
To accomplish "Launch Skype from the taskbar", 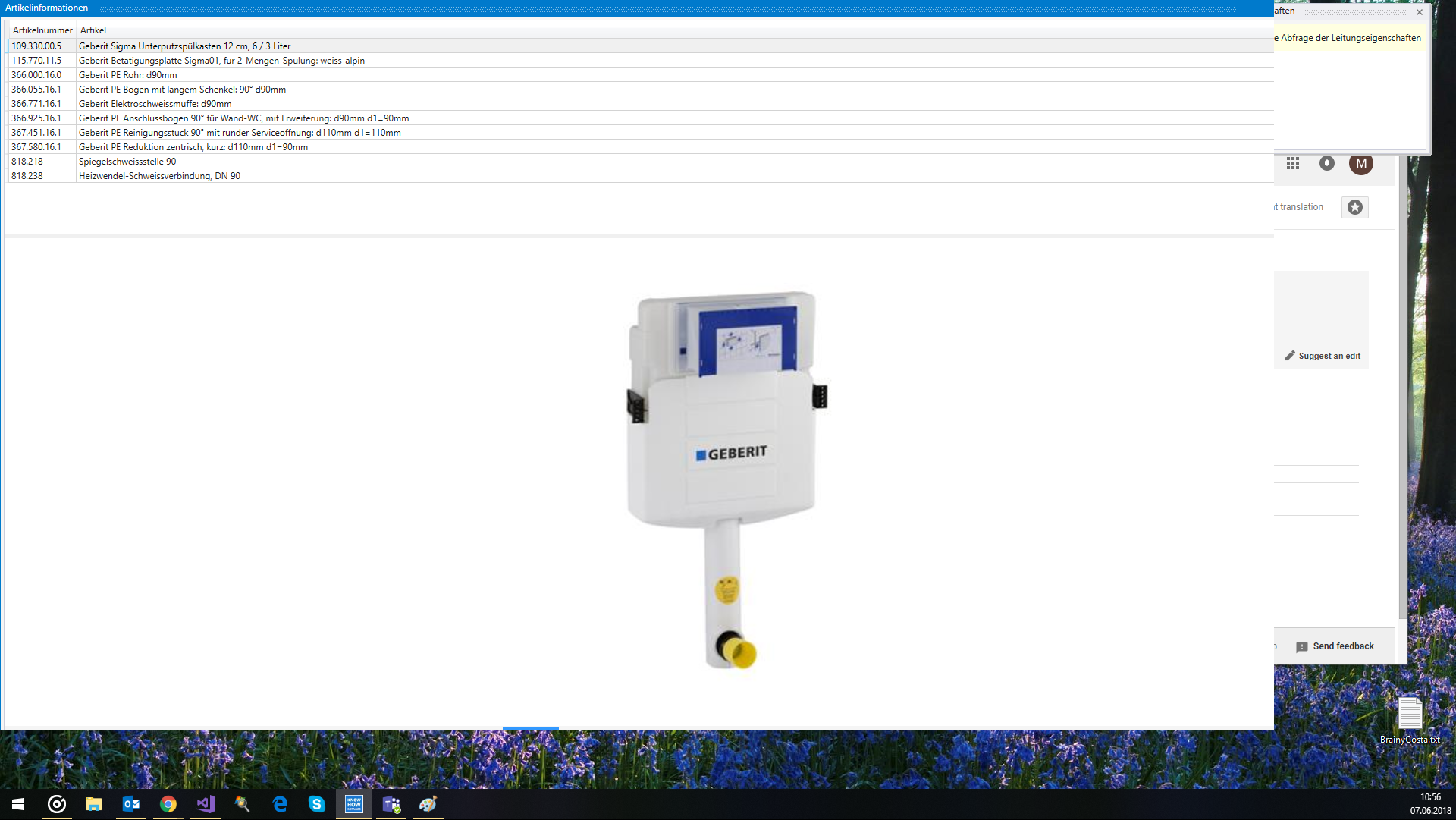I will [x=317, y=804].
